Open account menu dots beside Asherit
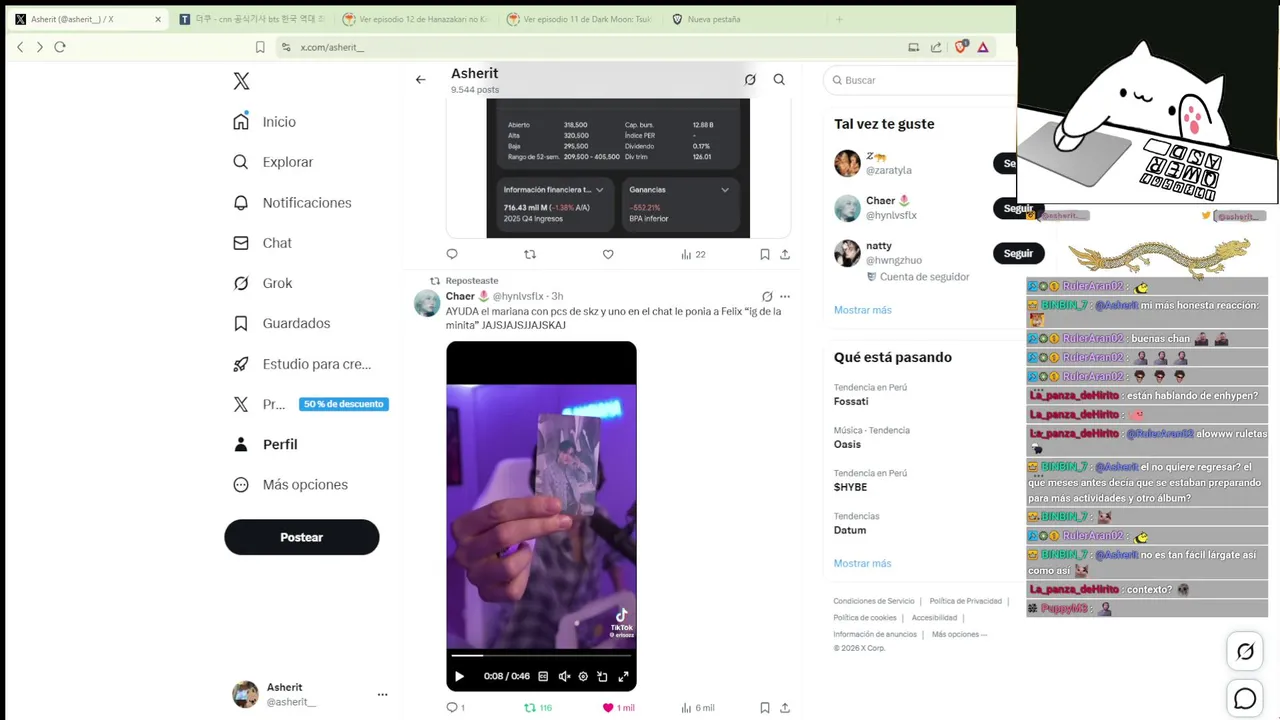The width and height of the screenshot is (1280, 720). pos(382,694)
